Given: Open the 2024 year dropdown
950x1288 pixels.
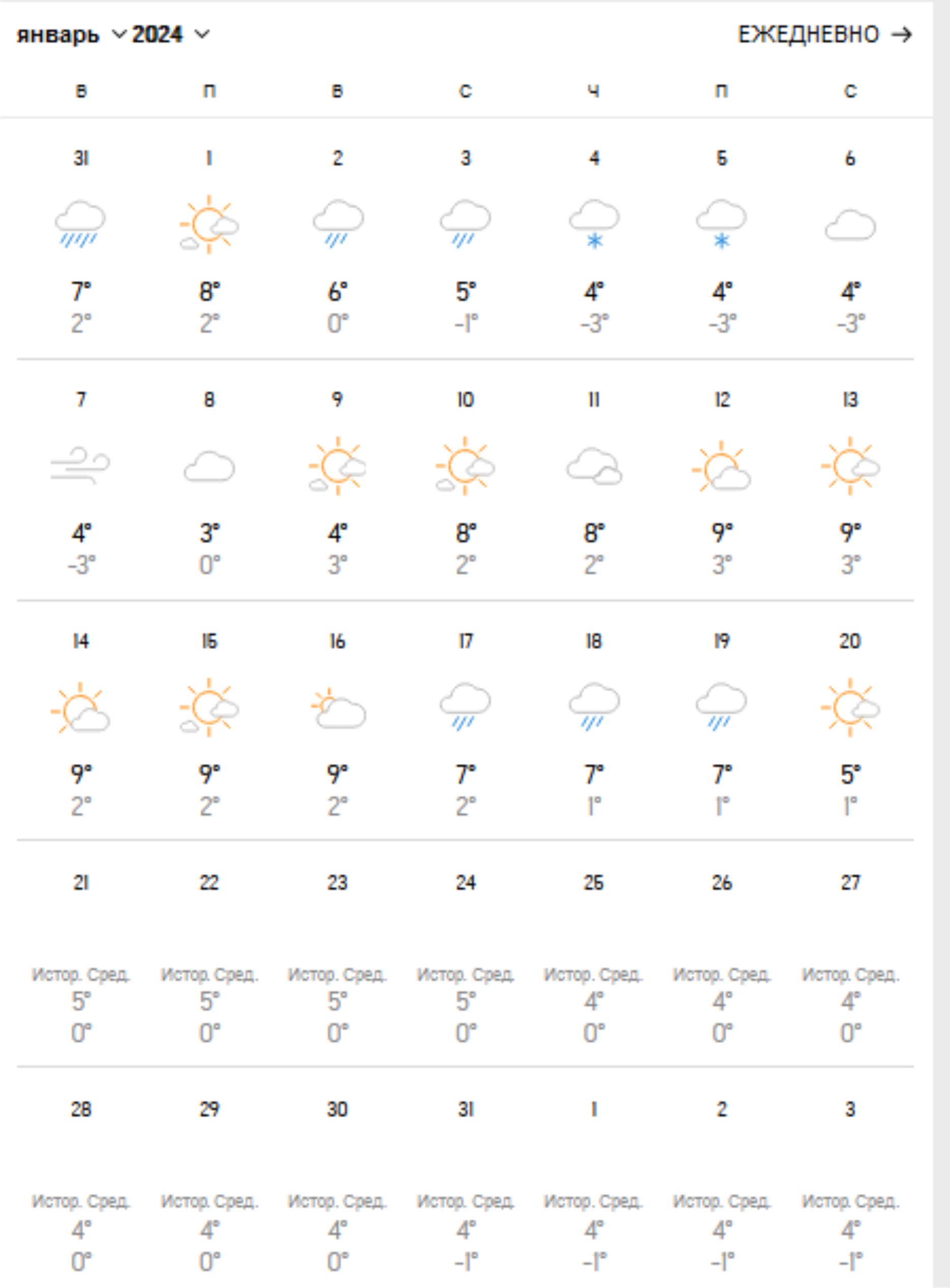Looking at the screenshot, I should (171, 35).
